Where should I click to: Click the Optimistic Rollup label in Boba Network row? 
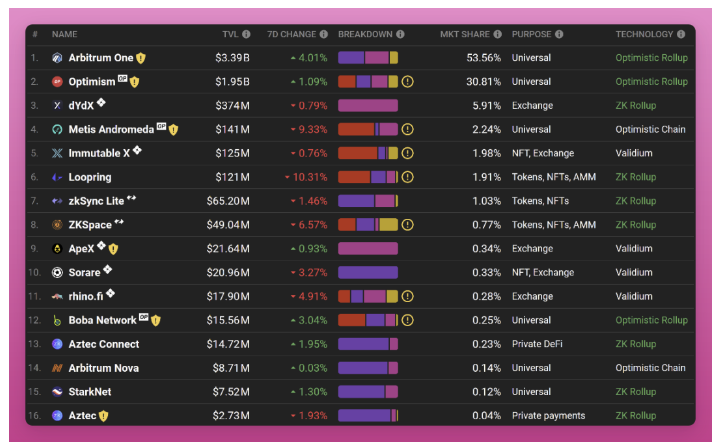pyautogui.click(x=651, y=320)
